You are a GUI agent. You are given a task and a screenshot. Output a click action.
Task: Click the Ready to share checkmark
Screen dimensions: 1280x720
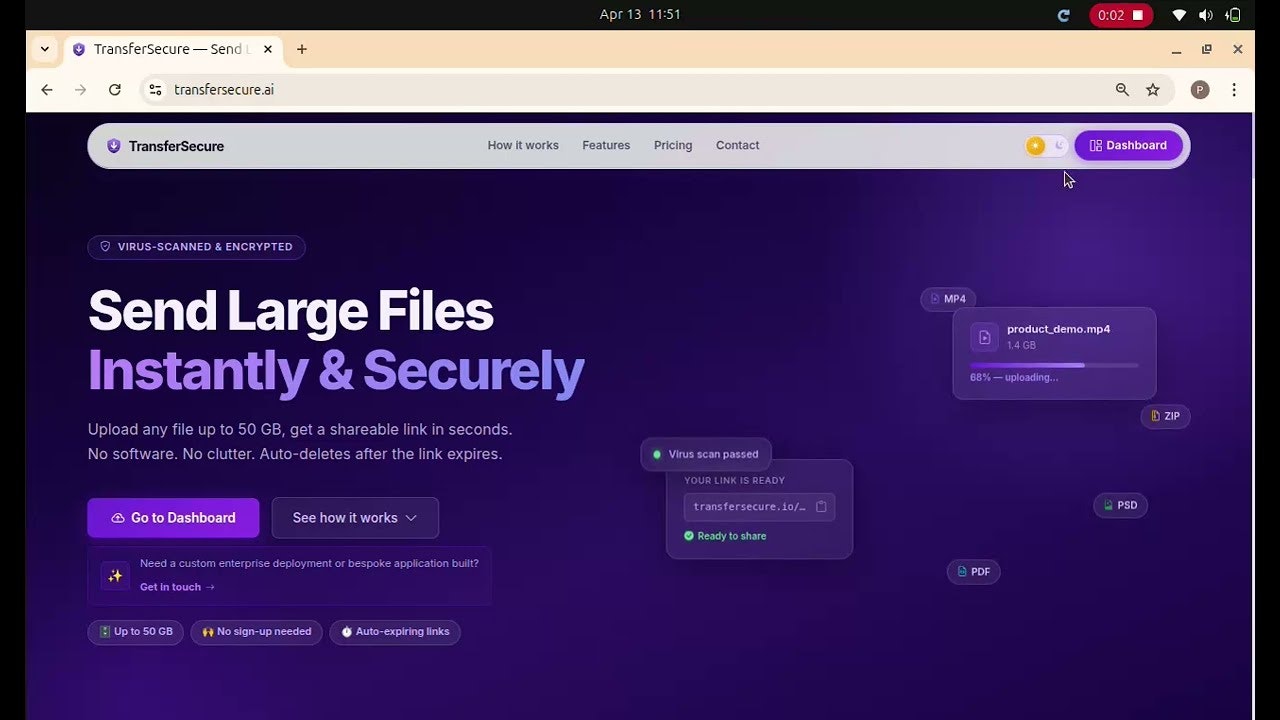tap(688, 536)
